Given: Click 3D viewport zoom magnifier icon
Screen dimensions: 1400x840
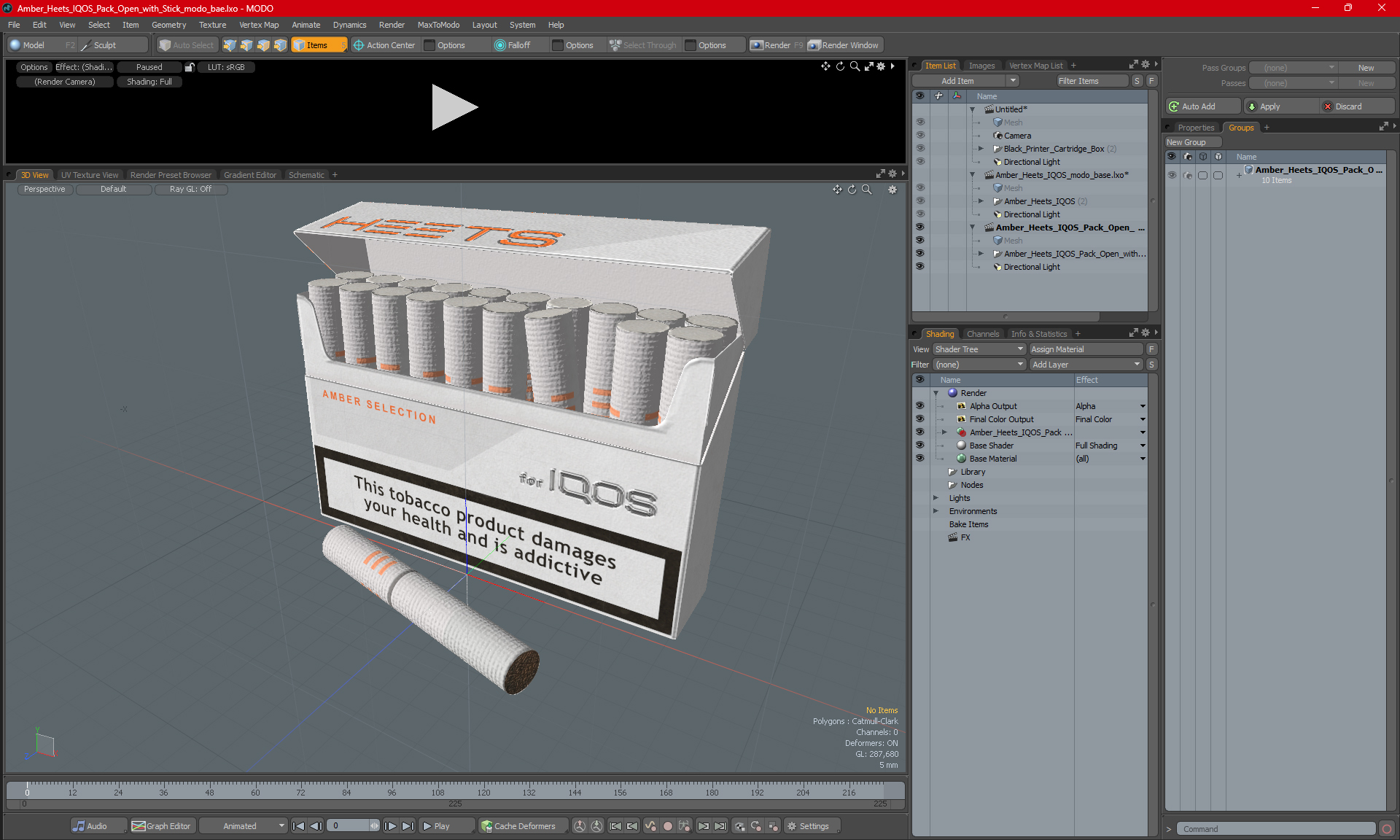Looking at the screenshot, I should pyautogui.click(x=867, y=190).
